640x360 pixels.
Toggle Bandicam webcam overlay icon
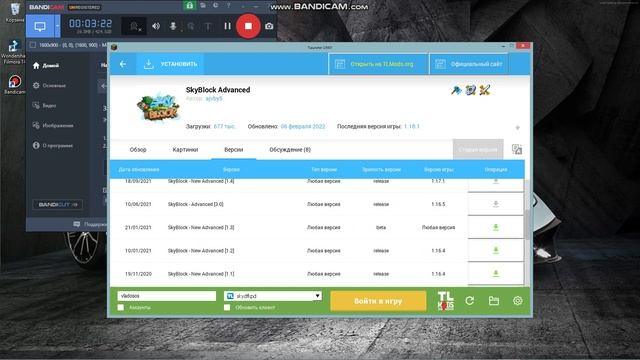click(191, 26)
